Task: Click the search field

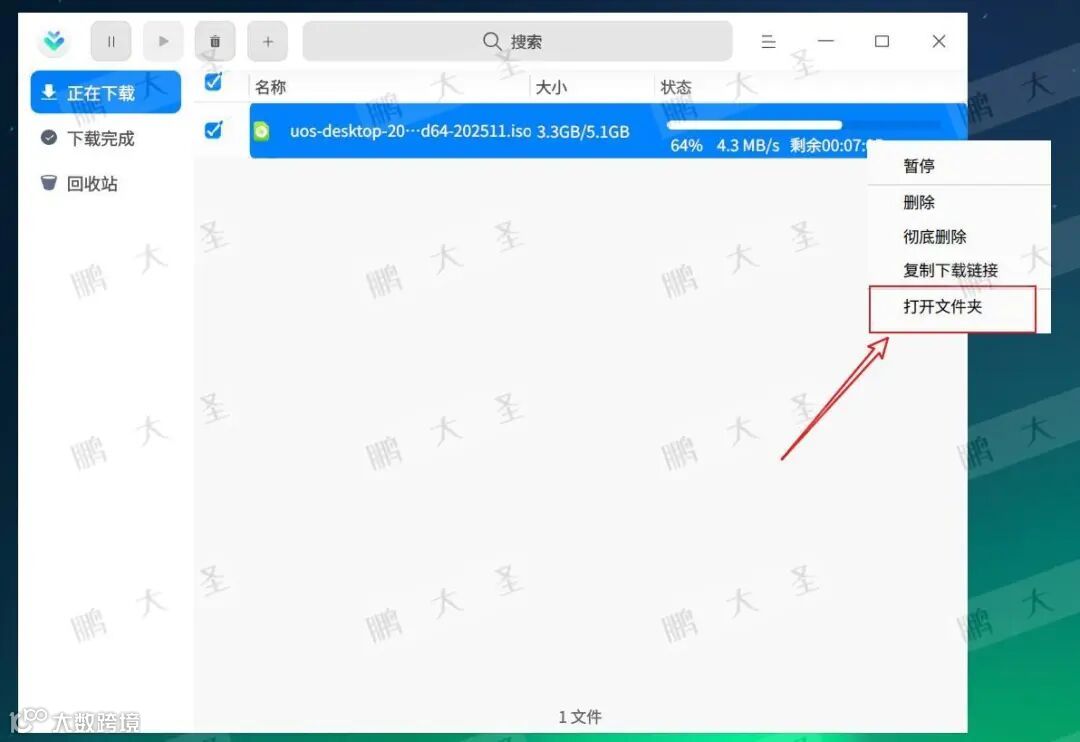Action: click(517, 41)
